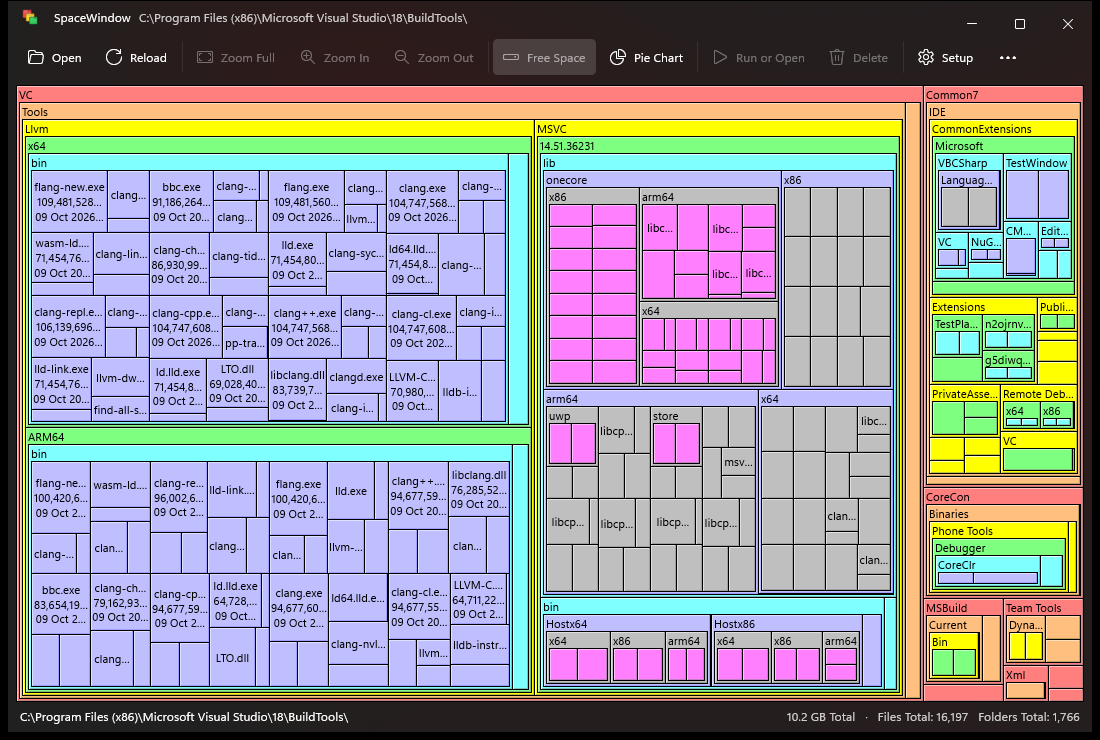Select the clangd.exe block

(x=356, y=377)
